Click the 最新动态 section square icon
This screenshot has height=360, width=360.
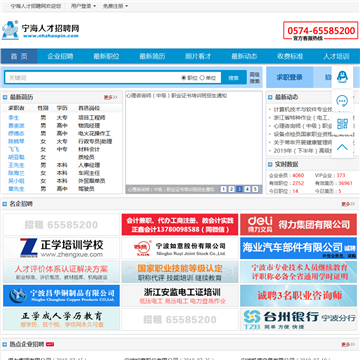(x=270, y=97)
